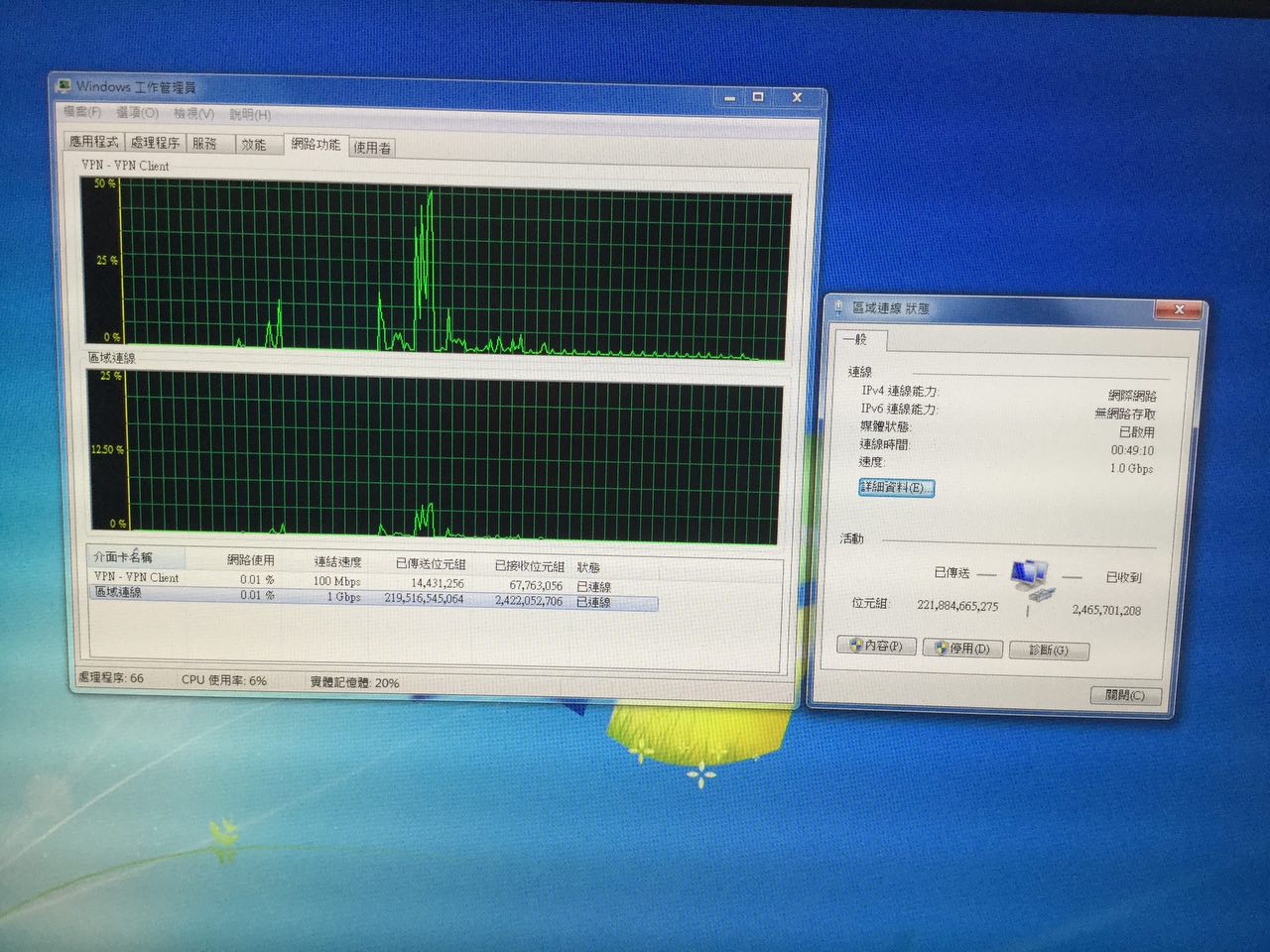Click the "100 Mbps" link speed cell
1270x952 pixels.
[x=337, y=581]
